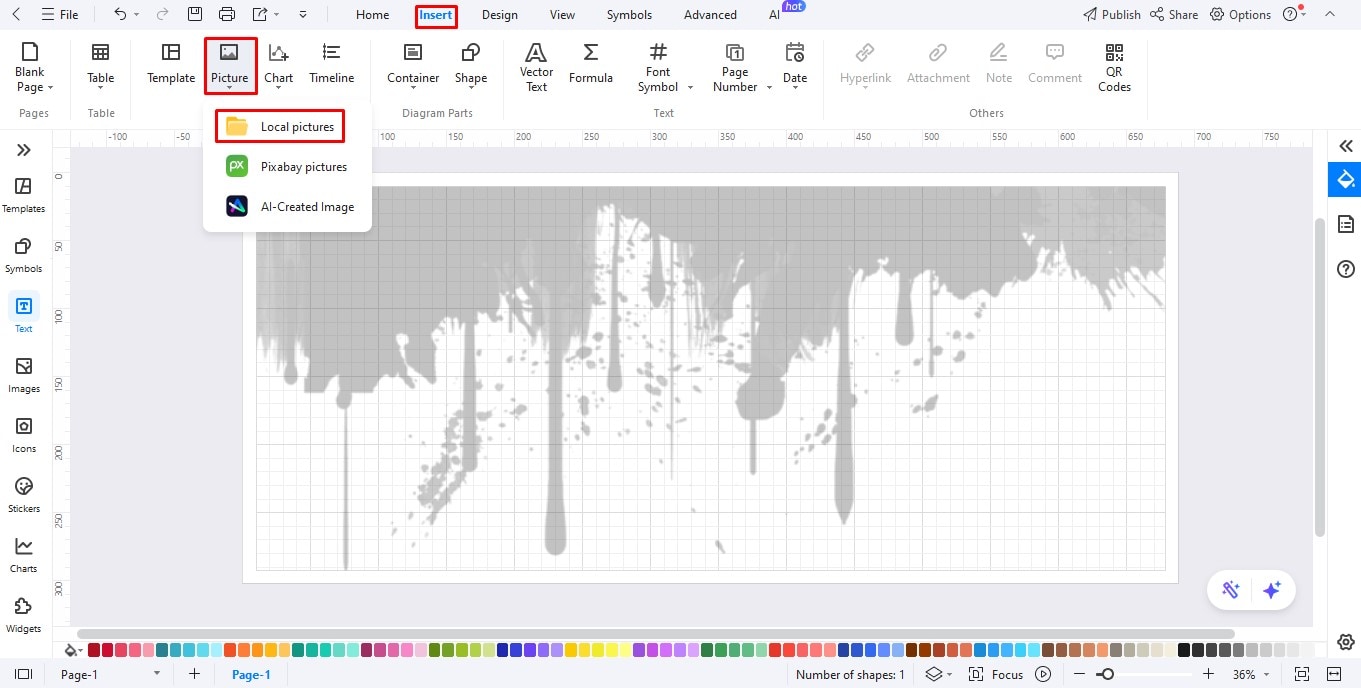1361x688 pixels.
Task: Click the Save disk icon
Action: (x=195, y=14)
